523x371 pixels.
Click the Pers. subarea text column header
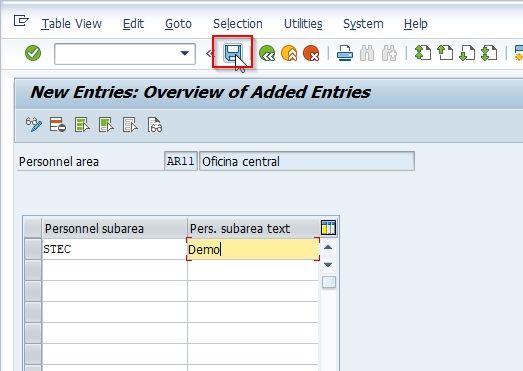[253, 229]
